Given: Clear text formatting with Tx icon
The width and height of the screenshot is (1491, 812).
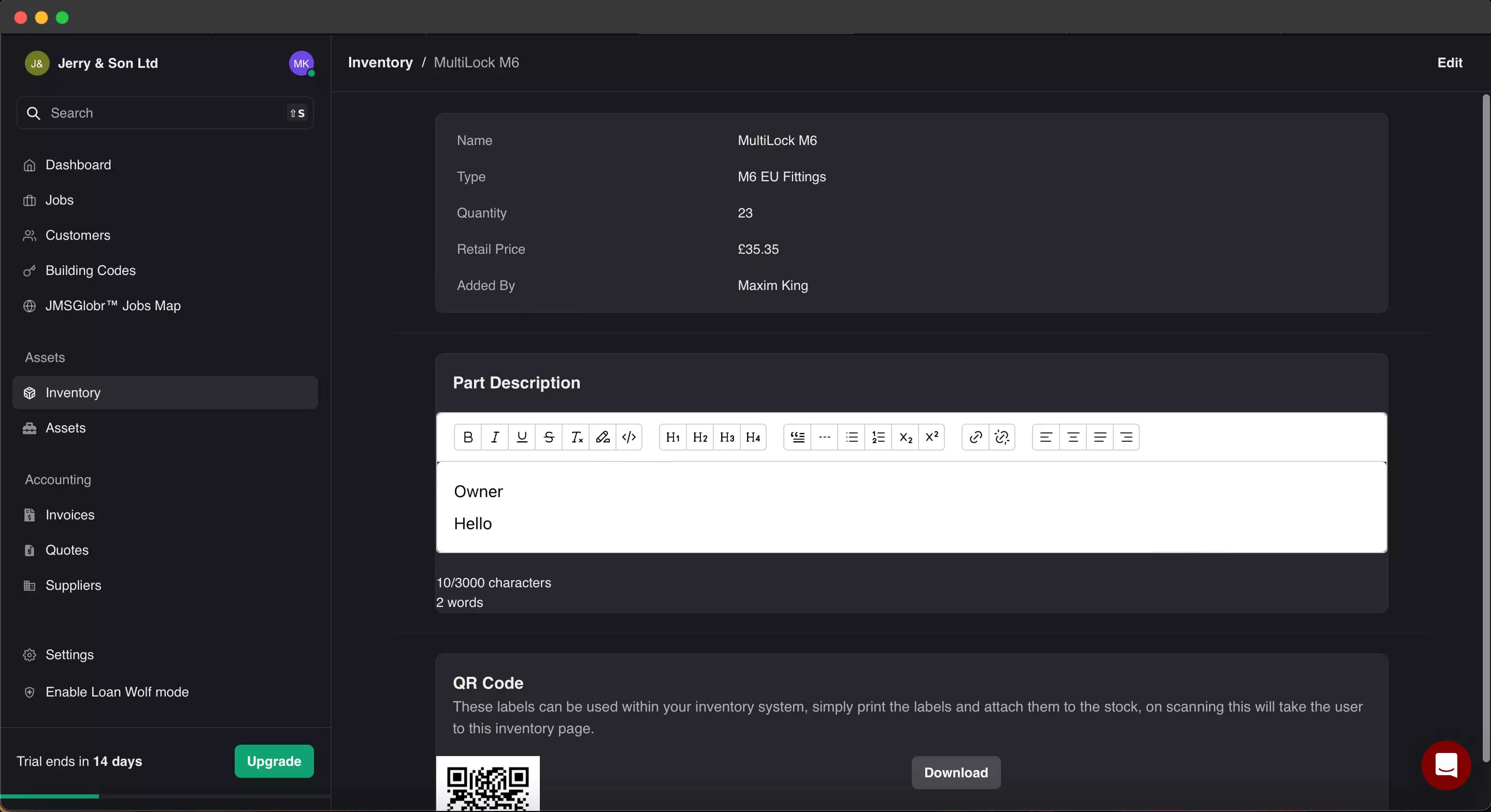Looking at the screenshot, I should click(576, 437).
